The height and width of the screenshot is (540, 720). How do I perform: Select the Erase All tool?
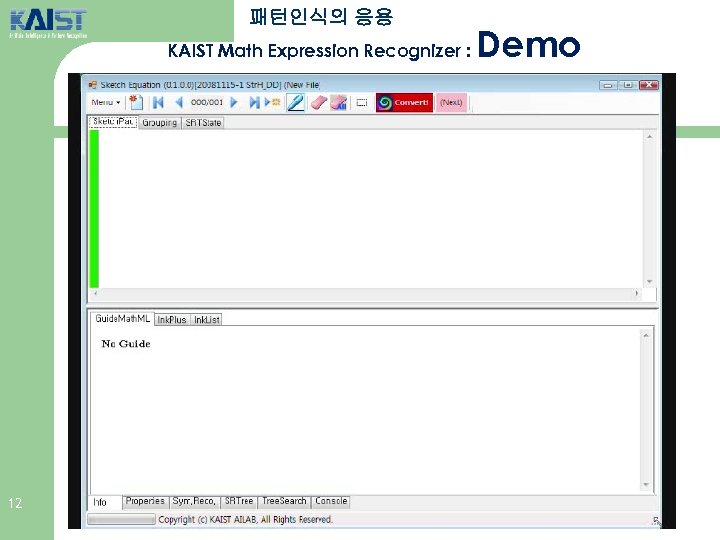pos(338,102)
